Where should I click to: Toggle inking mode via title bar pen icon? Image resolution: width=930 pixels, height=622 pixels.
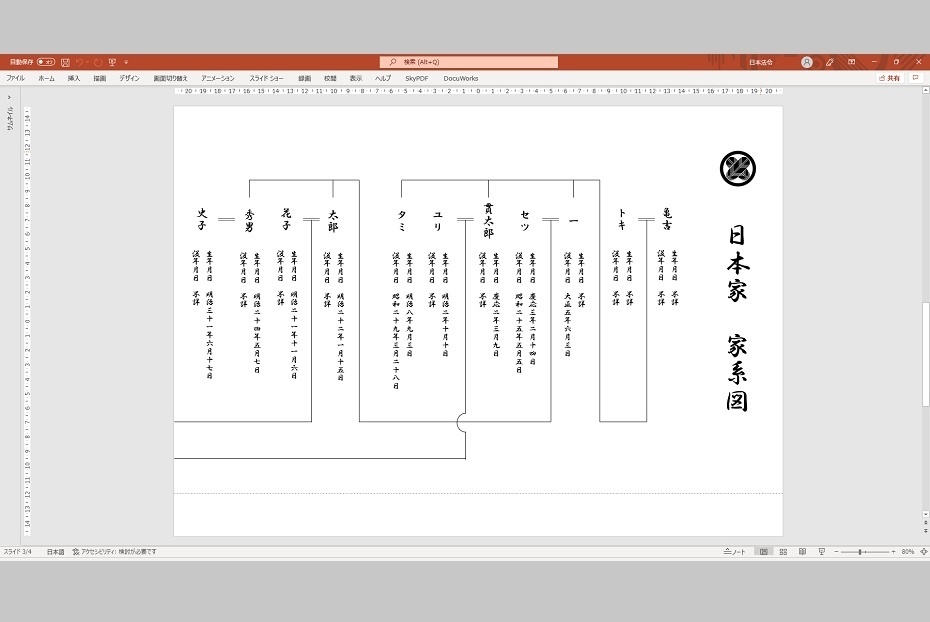(x=831, y=61)
